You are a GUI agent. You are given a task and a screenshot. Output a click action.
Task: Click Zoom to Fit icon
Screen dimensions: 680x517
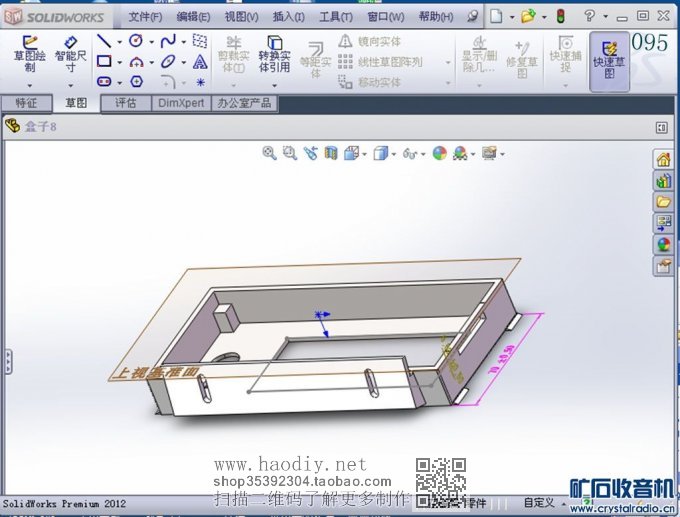pos(269,153)
